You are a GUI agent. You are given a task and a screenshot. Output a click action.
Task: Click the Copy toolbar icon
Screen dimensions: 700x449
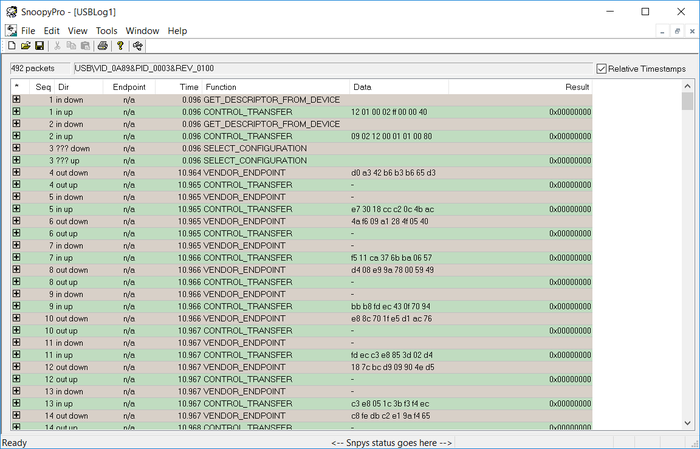[72, 46]
